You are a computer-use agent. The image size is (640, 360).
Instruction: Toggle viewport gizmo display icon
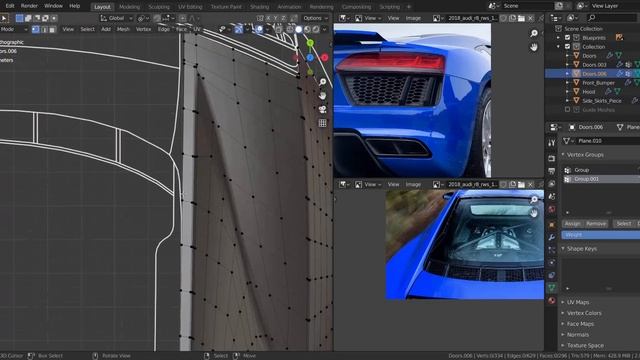pyautogui.click(x=239, y=29)
